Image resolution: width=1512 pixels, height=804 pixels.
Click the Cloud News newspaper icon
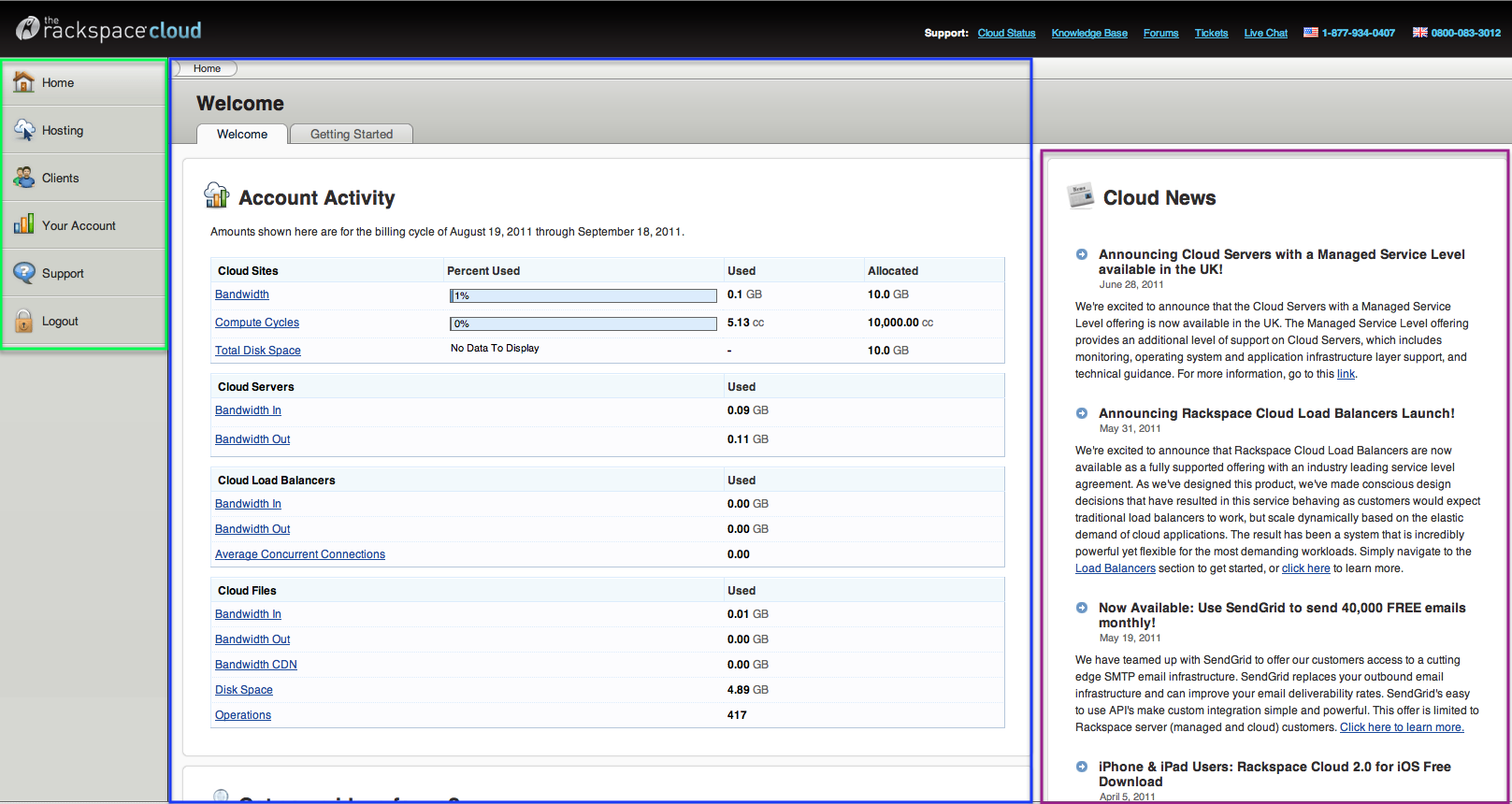point(1081,195)
